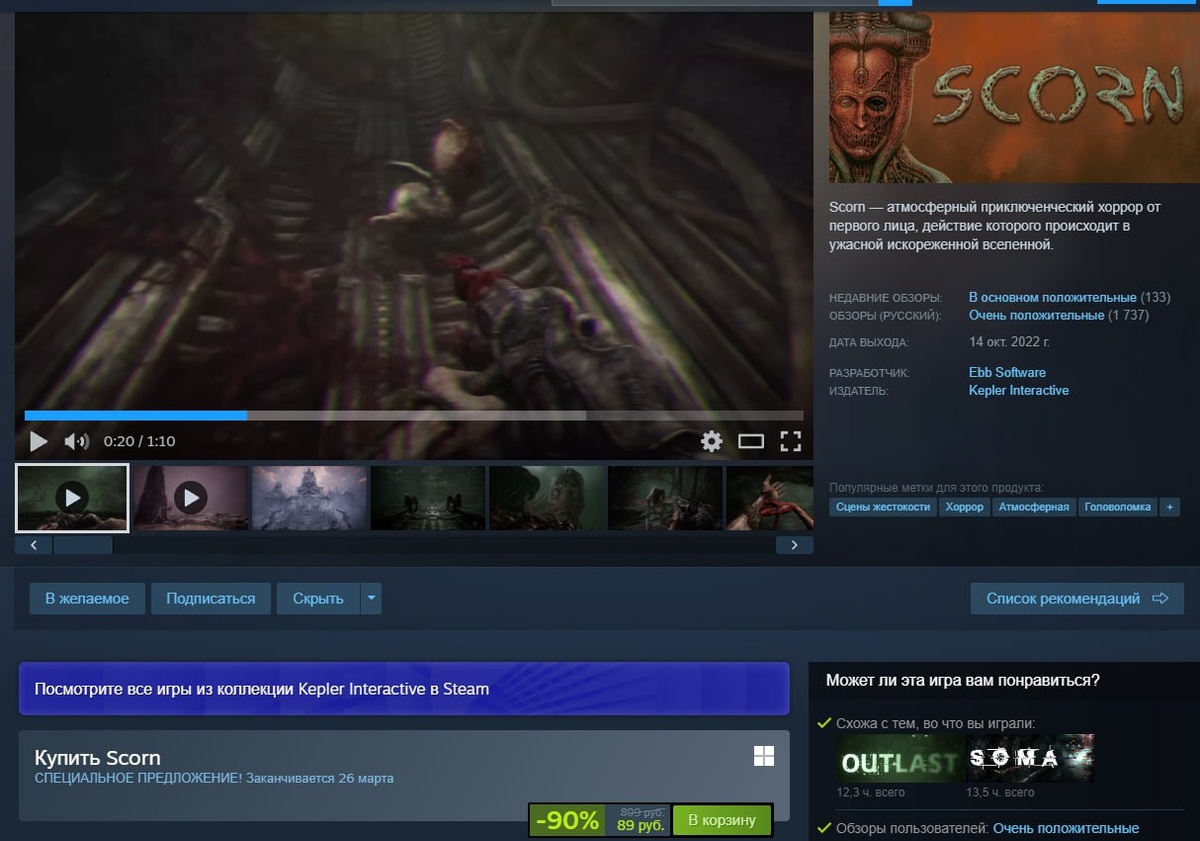Add Scorn to cart with В корзину

point(722,821)
